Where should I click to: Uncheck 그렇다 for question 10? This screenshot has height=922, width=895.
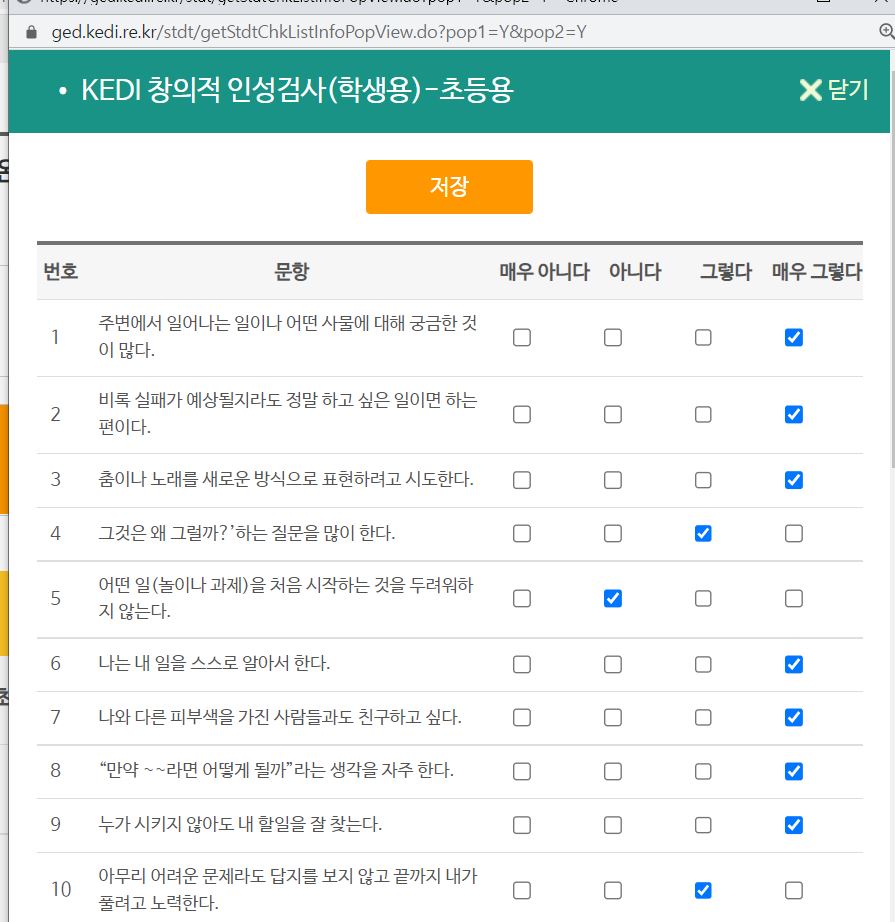click(703, 890)
